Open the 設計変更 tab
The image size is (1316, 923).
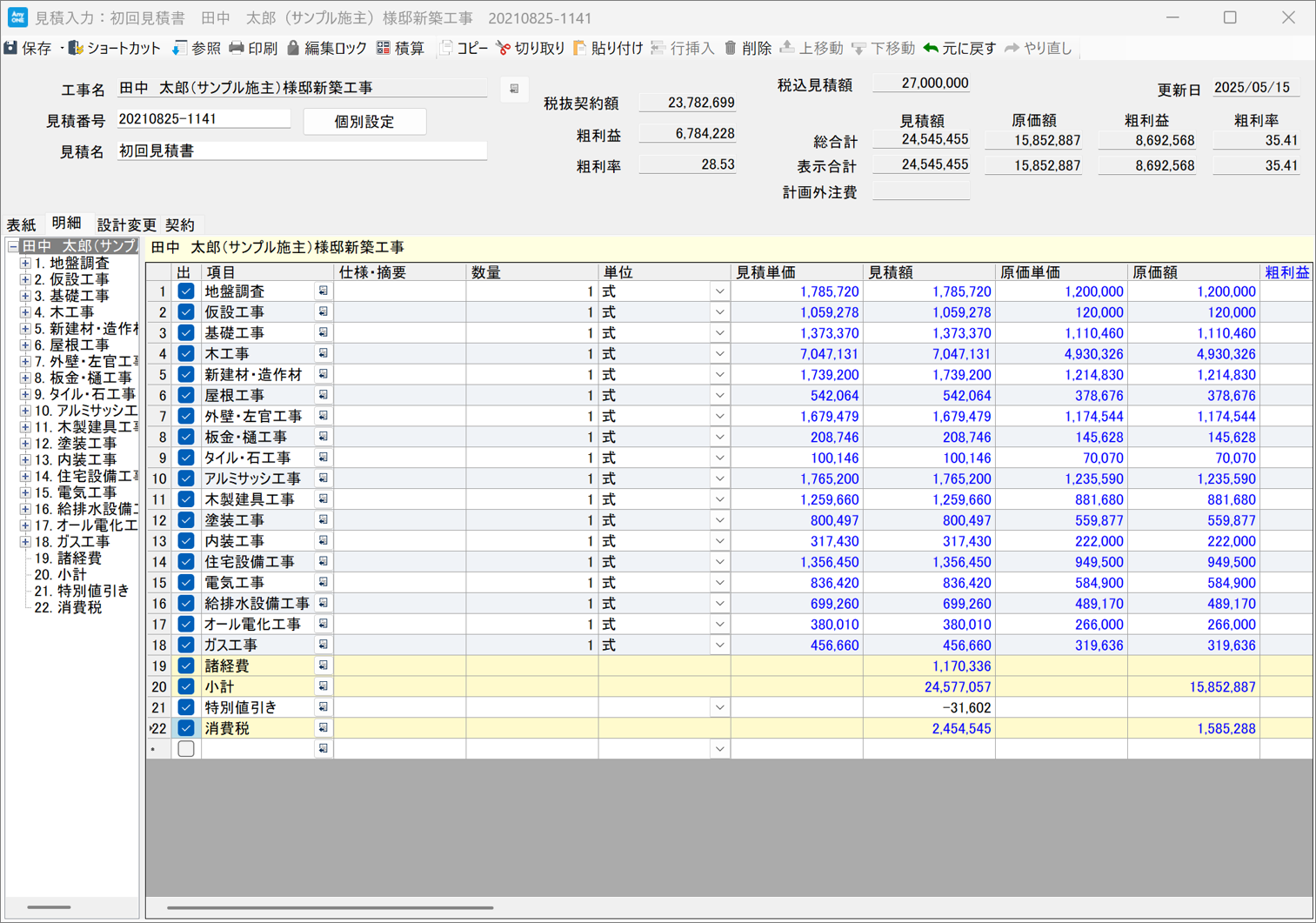126,224
